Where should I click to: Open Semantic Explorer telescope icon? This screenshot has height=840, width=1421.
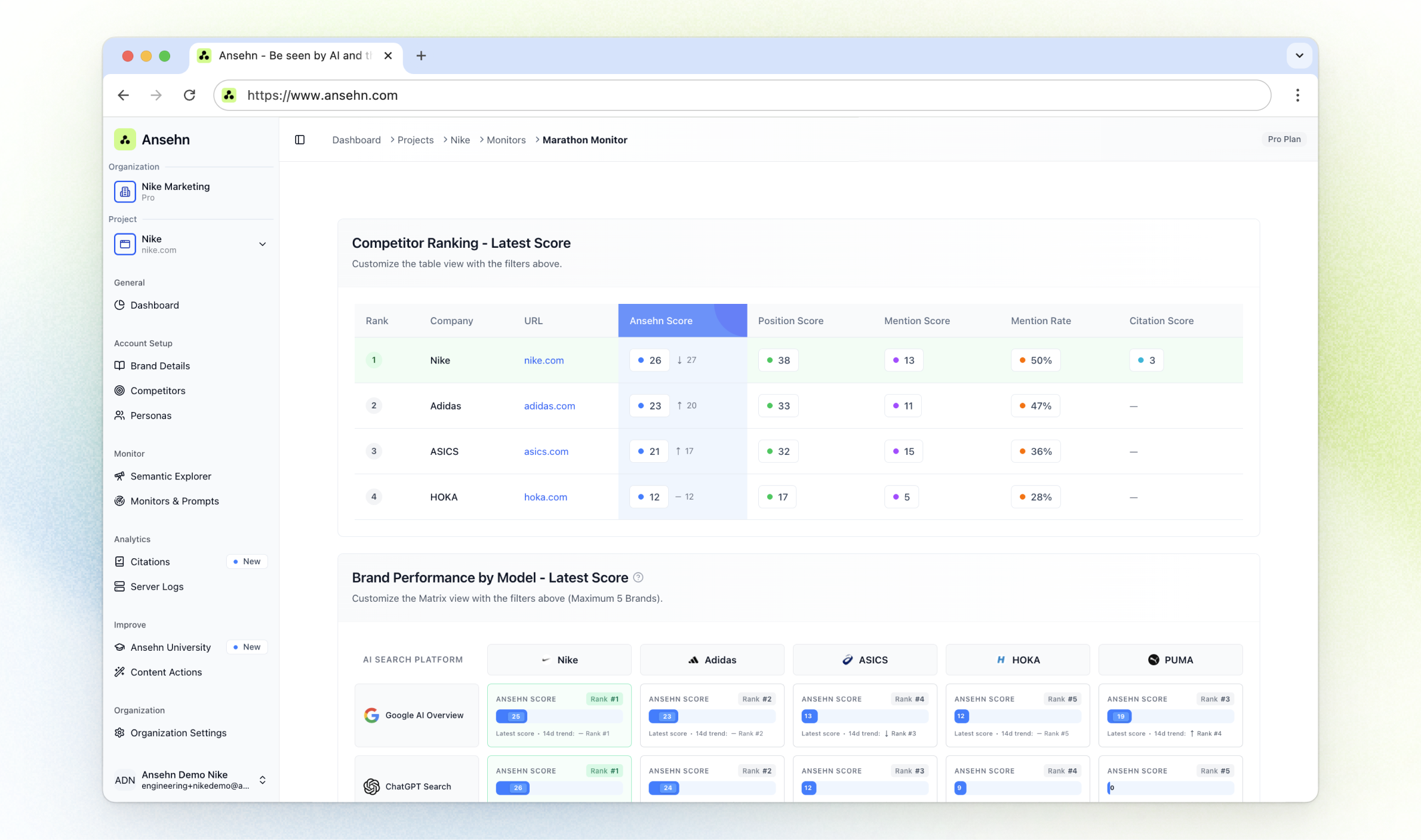point(119,476)
